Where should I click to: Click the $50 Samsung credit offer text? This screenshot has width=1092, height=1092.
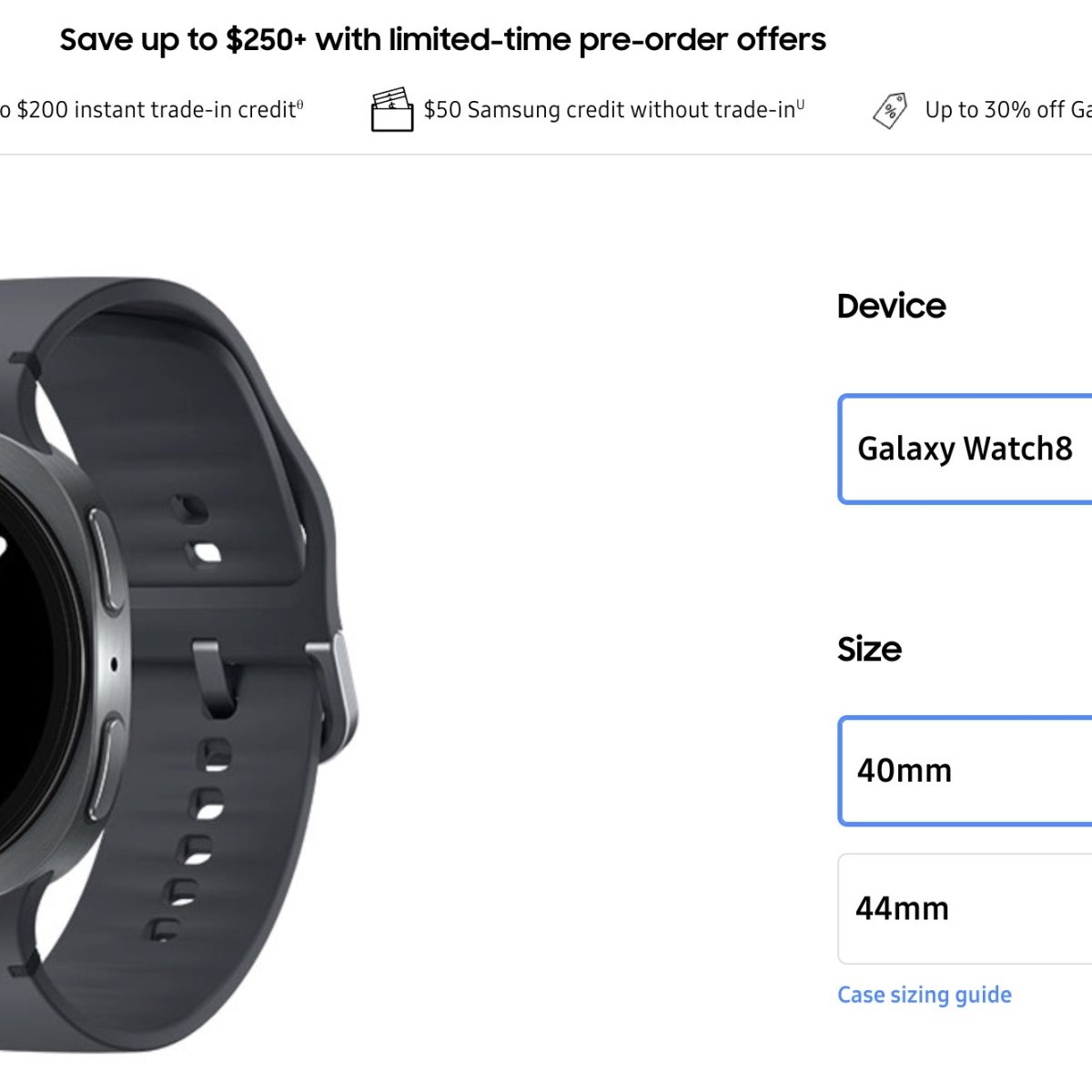click(609, 110)
